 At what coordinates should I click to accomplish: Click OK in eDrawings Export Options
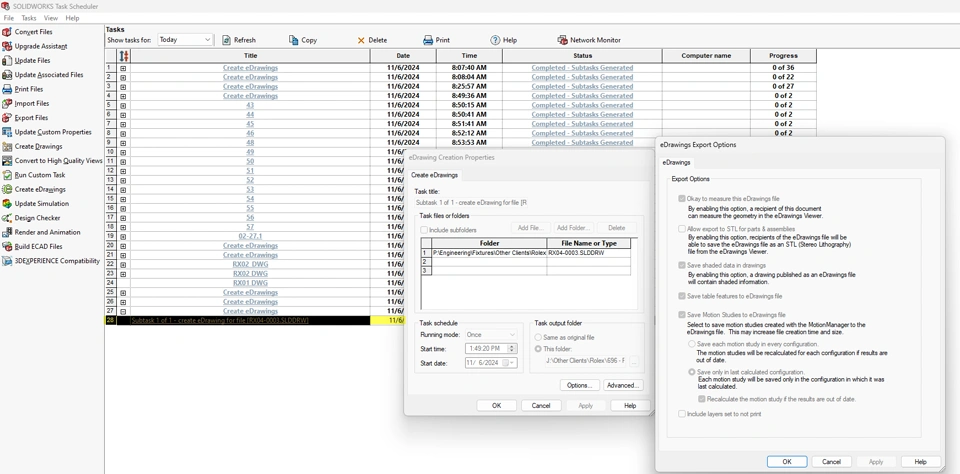(787, 462)
